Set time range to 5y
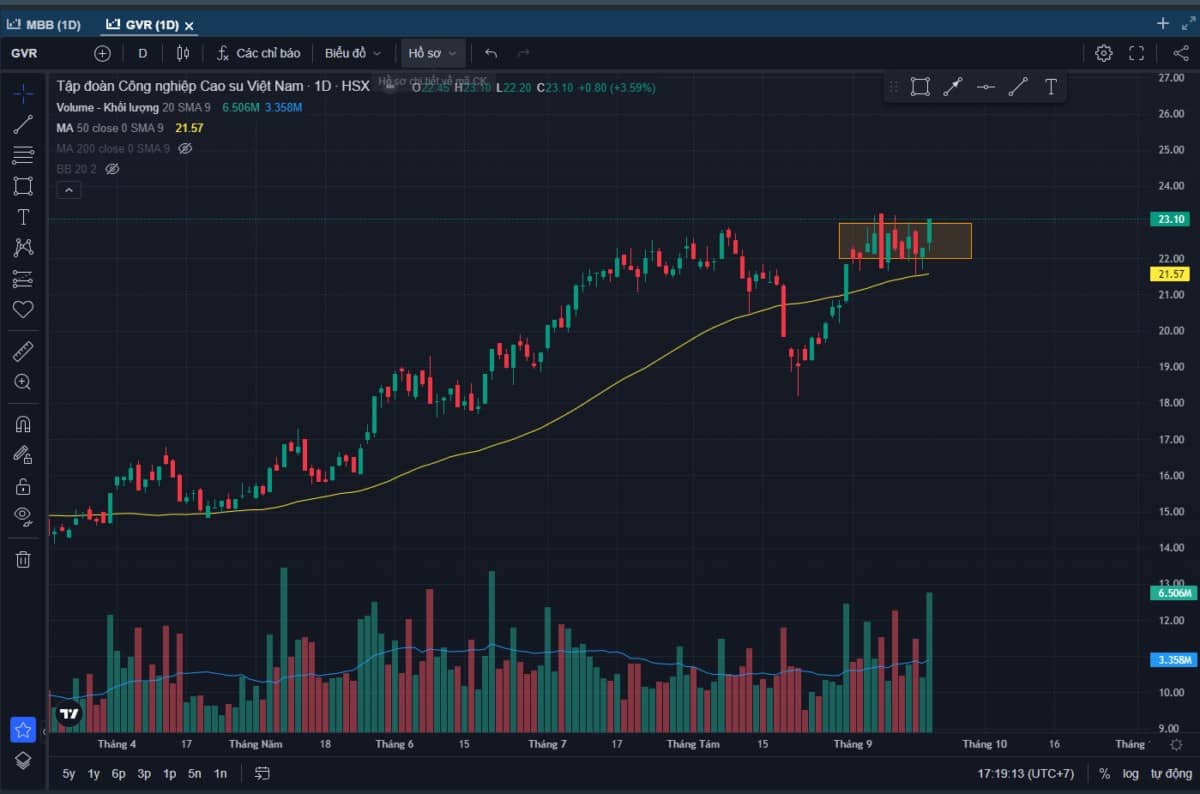Image resolution: width=1200 pixels, height=794 pixels. pyautogui.click(x=68, y=773)
